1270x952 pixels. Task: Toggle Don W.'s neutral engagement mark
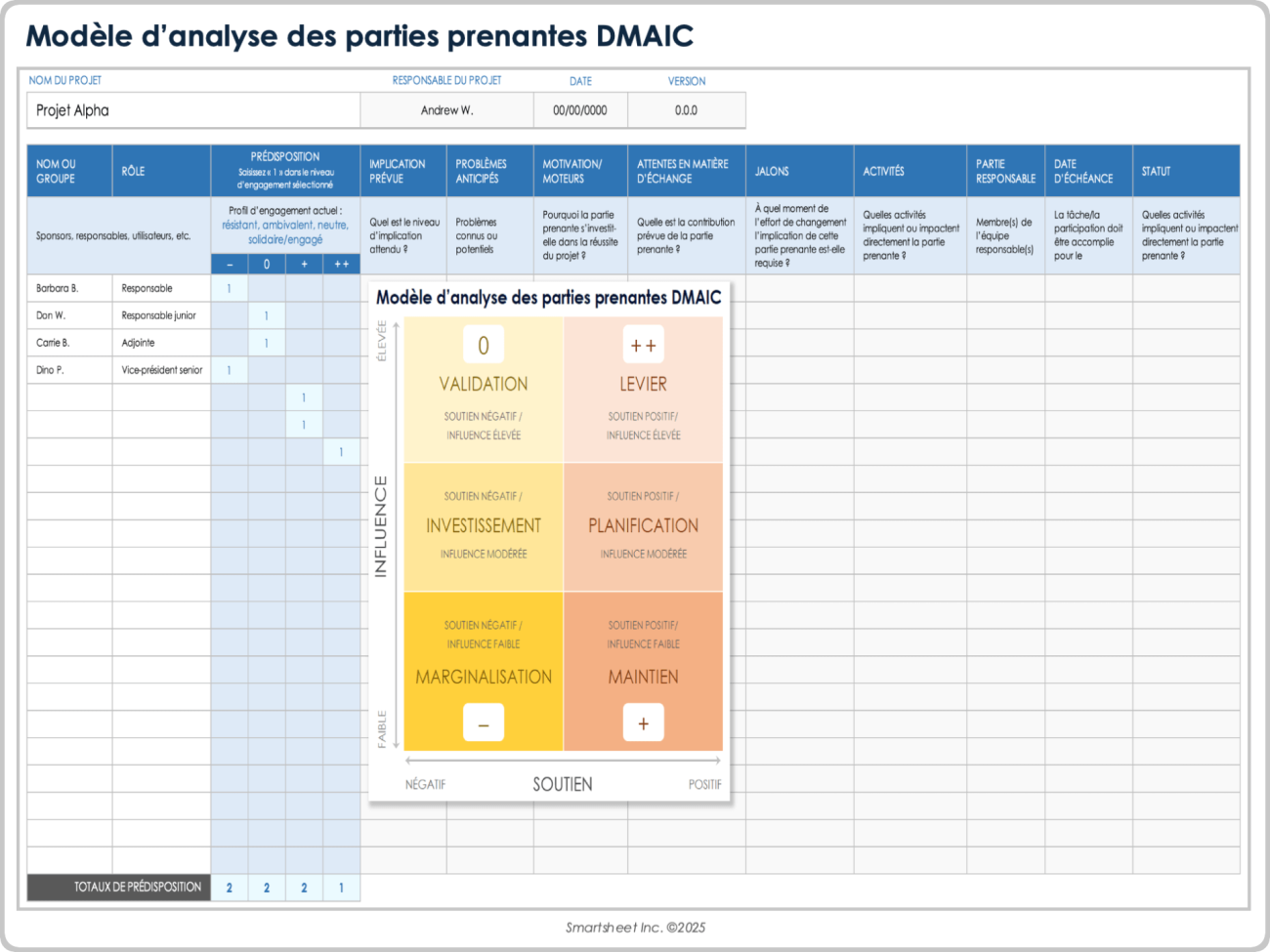pos(267,315)
